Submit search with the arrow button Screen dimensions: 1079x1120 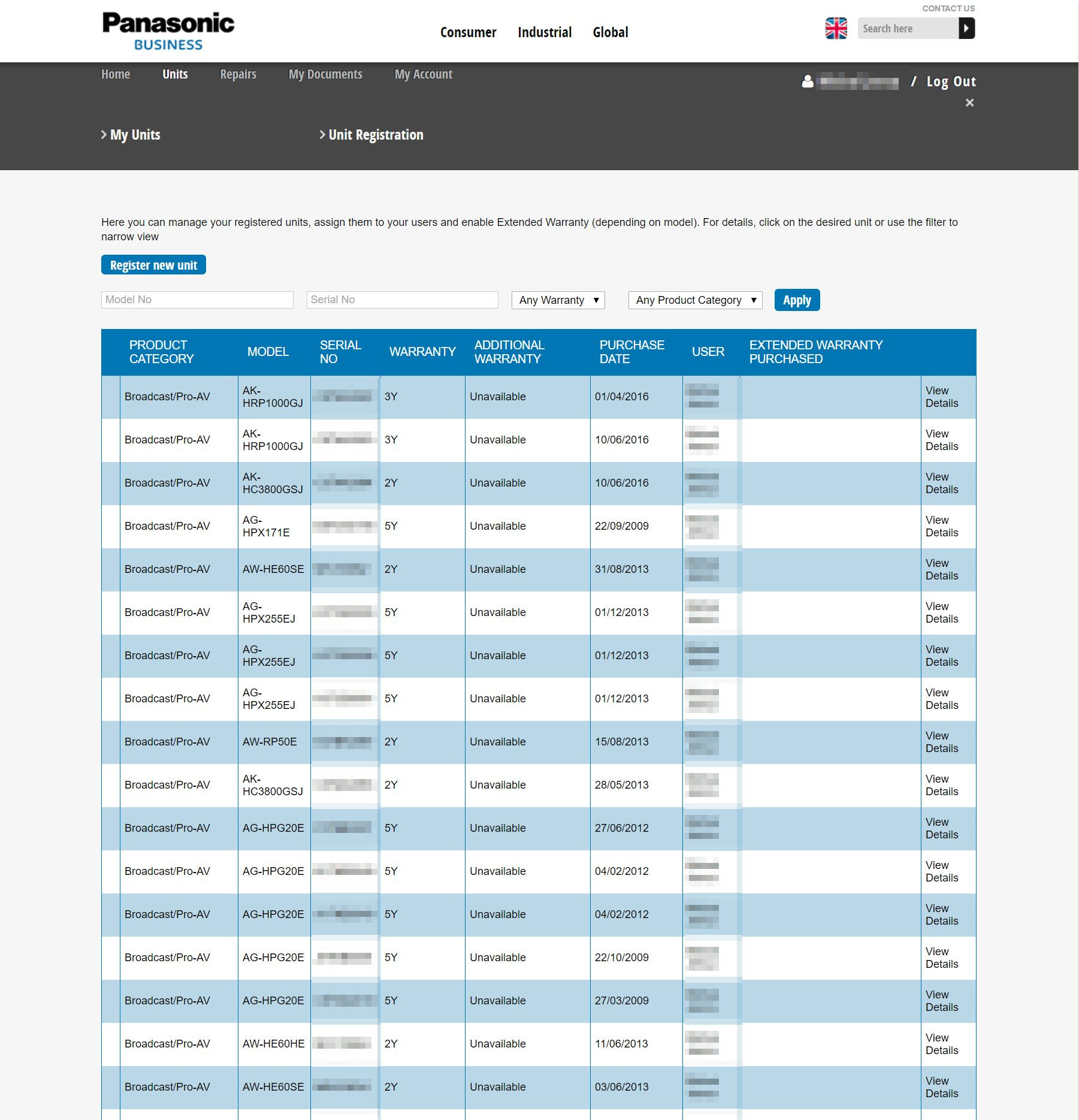(x=966, y=28)
